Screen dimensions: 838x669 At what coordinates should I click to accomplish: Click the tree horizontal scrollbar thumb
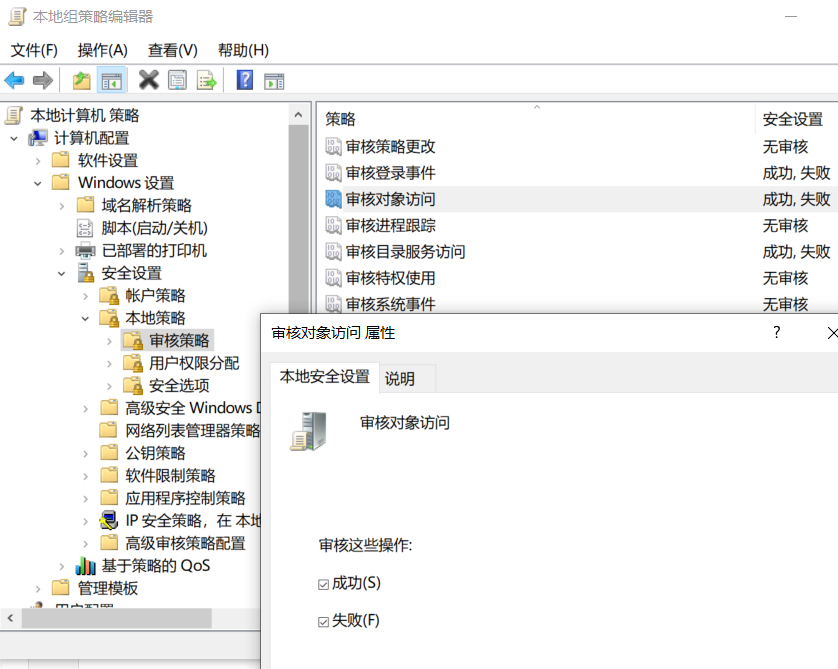pyautogui.click(x=117, y=618)
